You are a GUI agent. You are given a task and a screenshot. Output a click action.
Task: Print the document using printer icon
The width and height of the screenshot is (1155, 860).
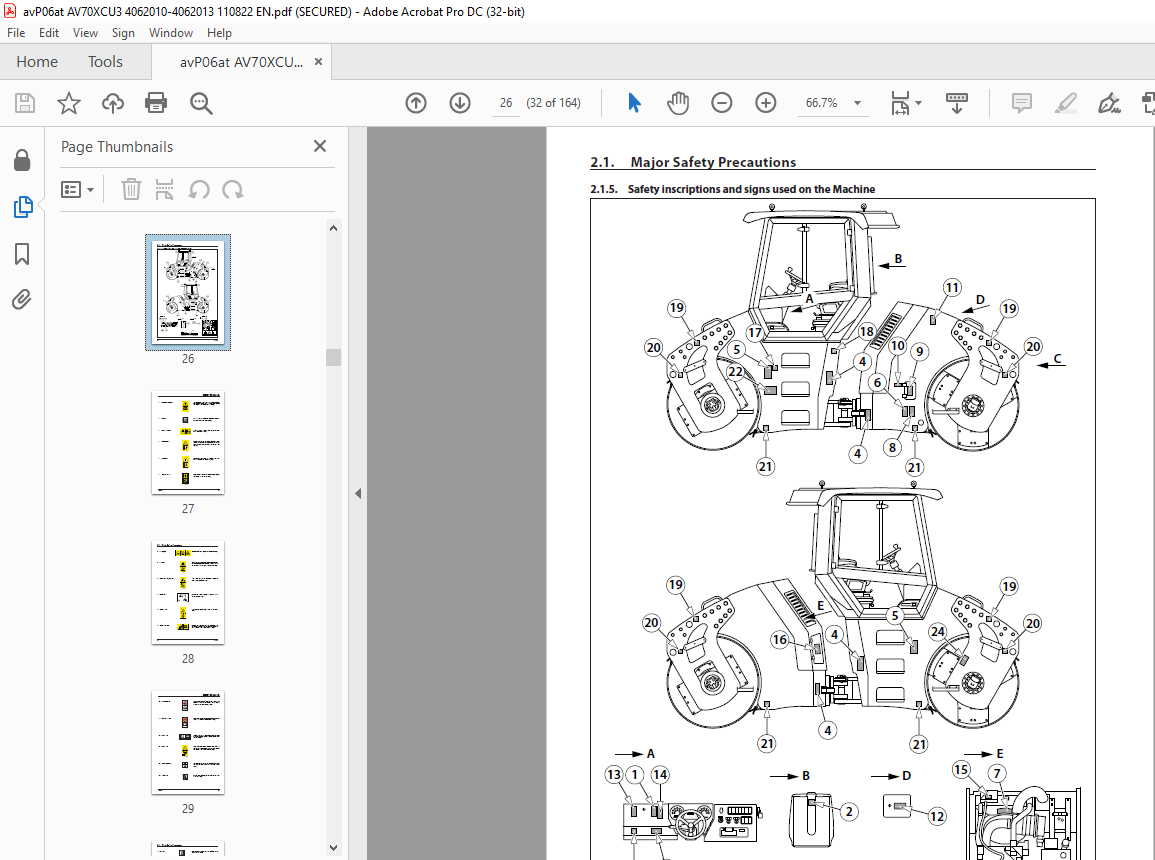pyautogui.click(x=156, y=103)
